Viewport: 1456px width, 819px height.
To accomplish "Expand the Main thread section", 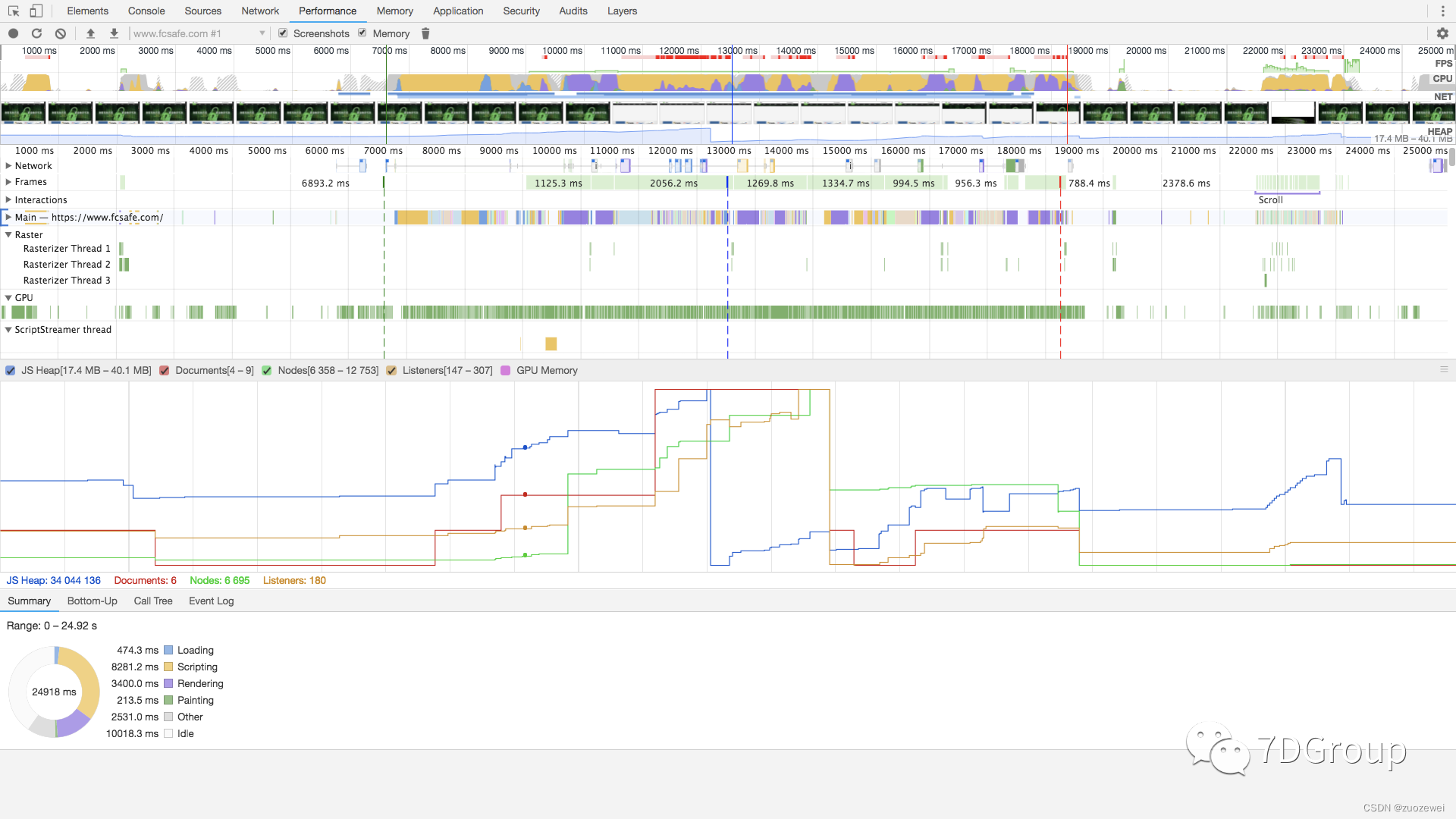I will point(9,217).
